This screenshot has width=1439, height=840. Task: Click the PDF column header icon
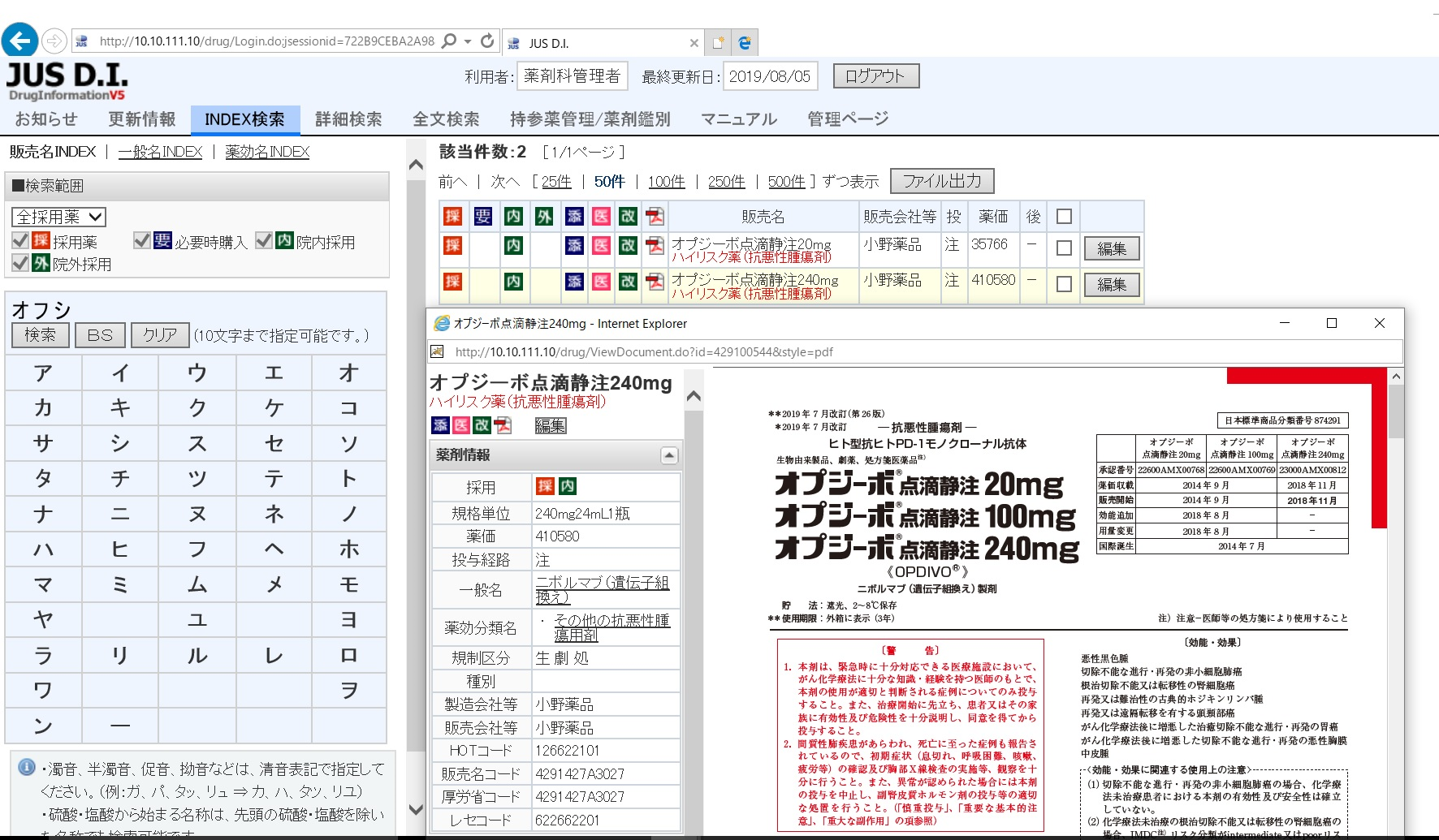click(655, 216)
